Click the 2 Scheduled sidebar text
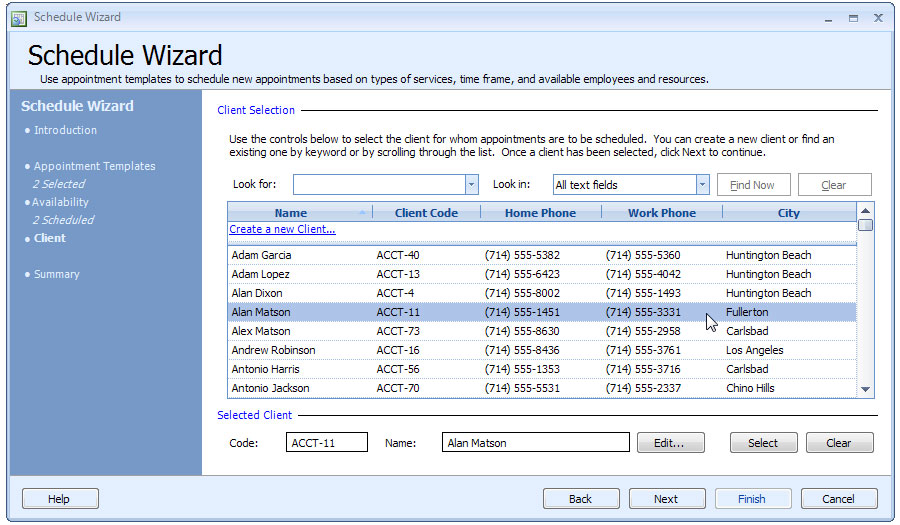This screenshot has width=900, height=525. (63, 220)
